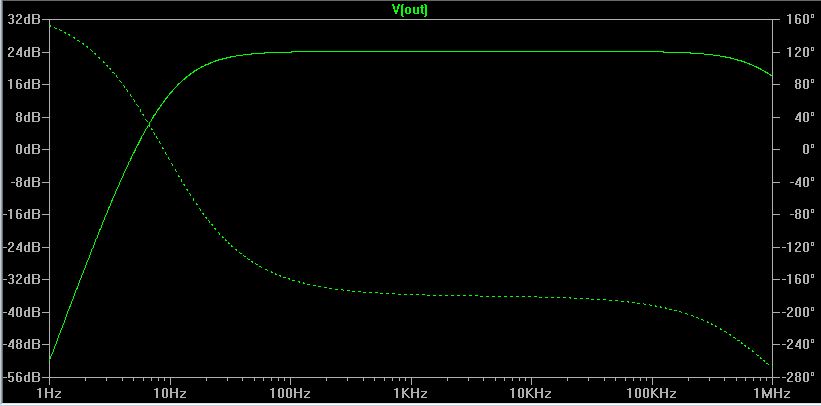Click the 1MHz frequency axis label
This screenshot has width=821, height=406.
coord(773,393)
